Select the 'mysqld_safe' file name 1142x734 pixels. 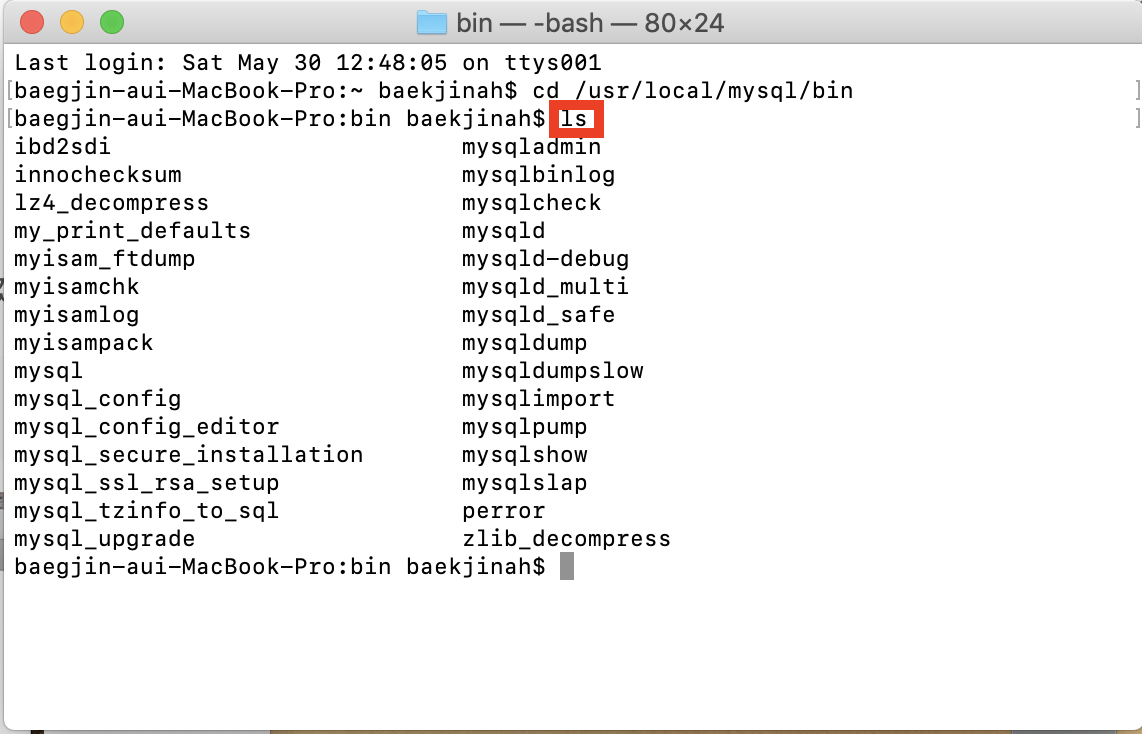(x=539, y=315)
